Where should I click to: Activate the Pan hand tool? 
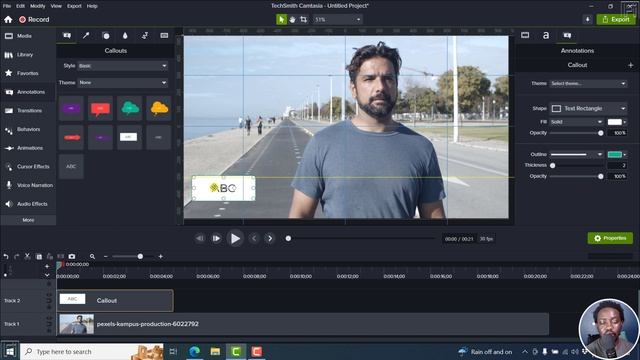292,19
